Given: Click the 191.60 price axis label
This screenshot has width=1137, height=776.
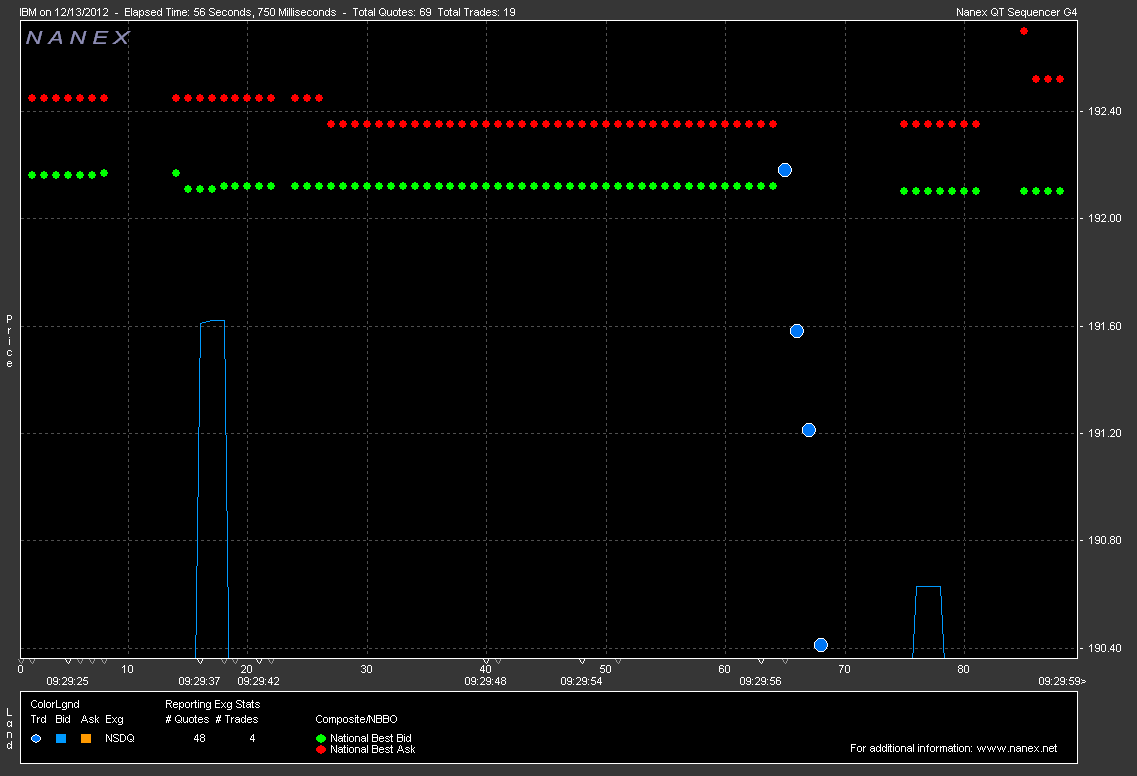Looking at the screenshot, I should (x=1104, y=326).
